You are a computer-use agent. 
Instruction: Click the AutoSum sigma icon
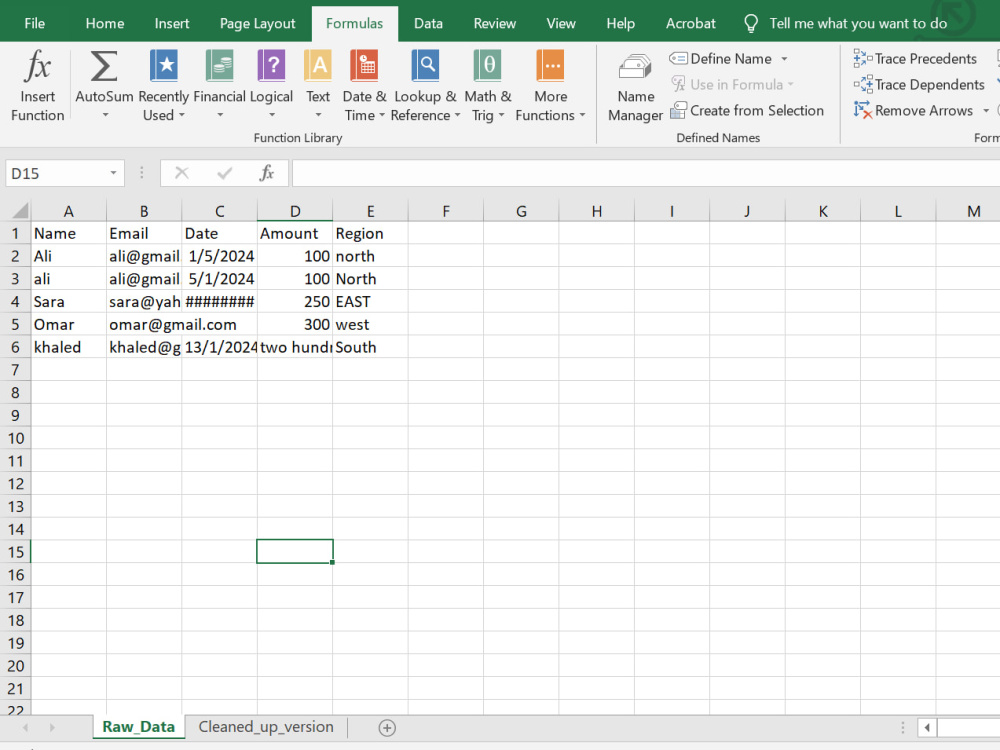pos(104,66)
